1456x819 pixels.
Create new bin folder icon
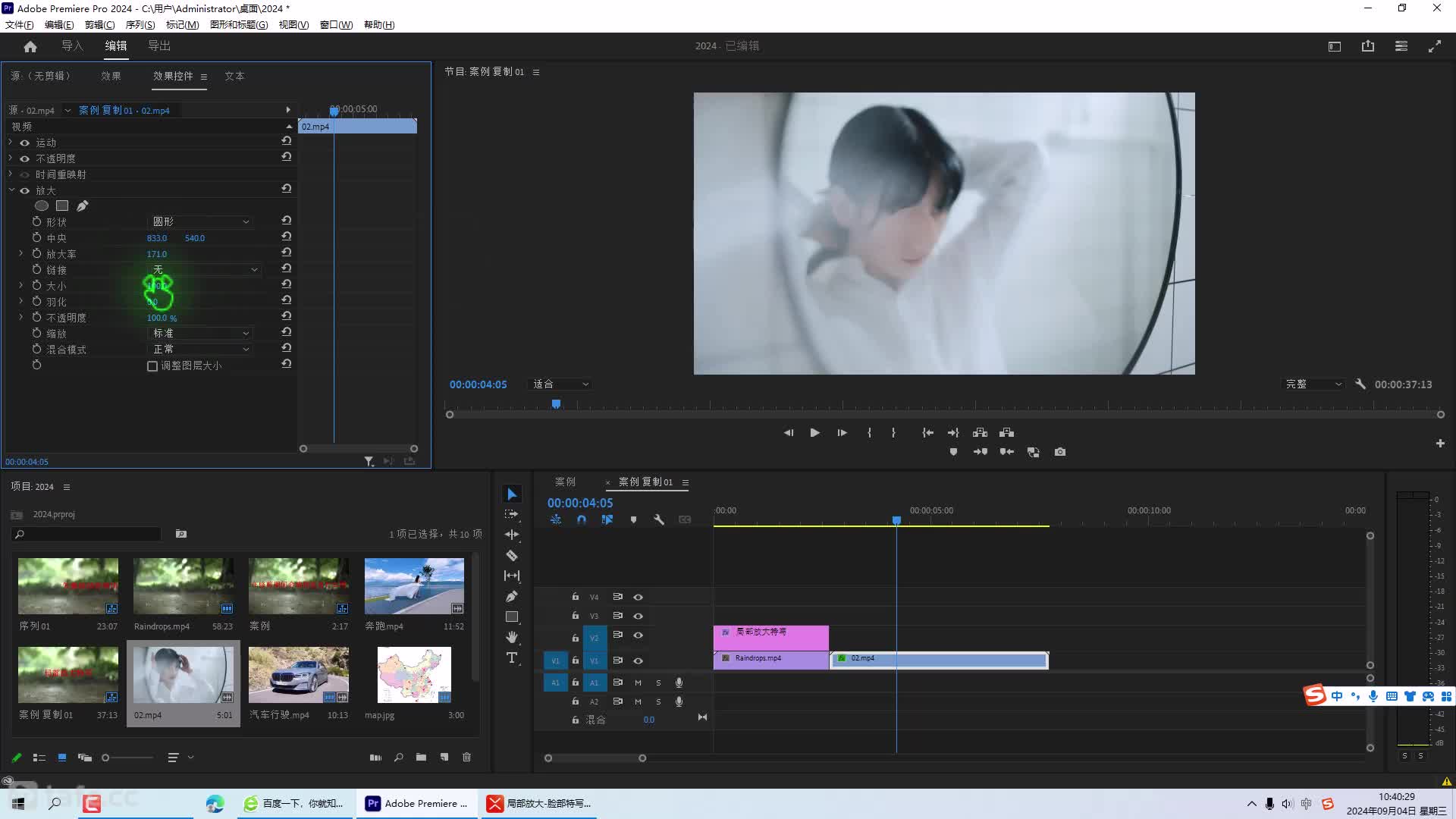(x=421, y=757)
